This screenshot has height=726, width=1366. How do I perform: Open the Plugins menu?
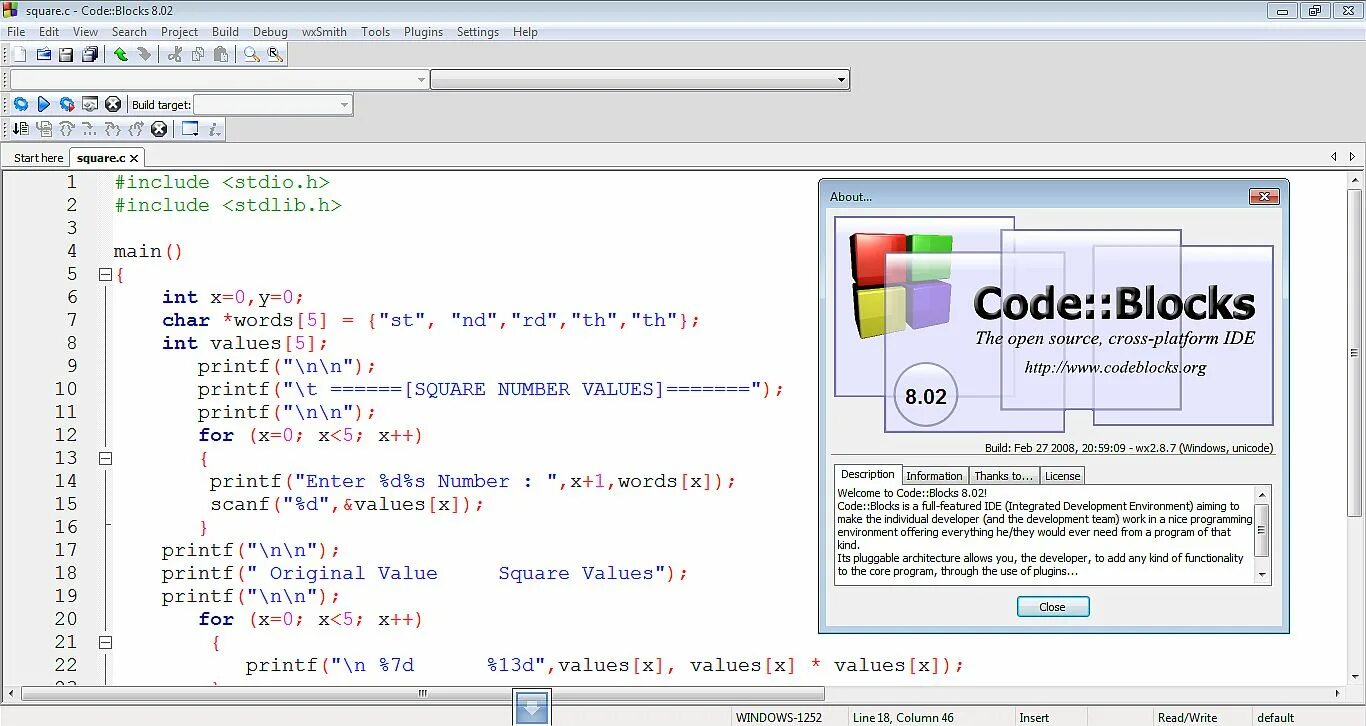[423, 32]
